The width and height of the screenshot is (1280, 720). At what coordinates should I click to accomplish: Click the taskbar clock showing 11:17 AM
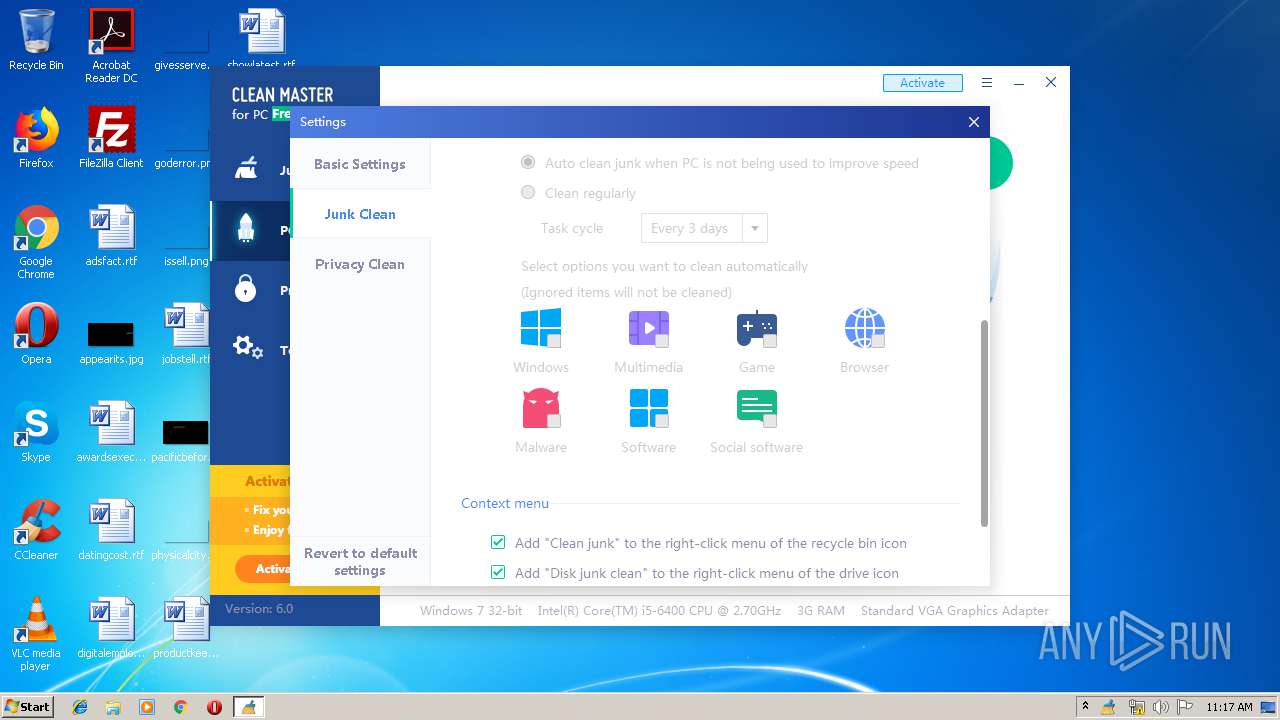click(1229, 707)
